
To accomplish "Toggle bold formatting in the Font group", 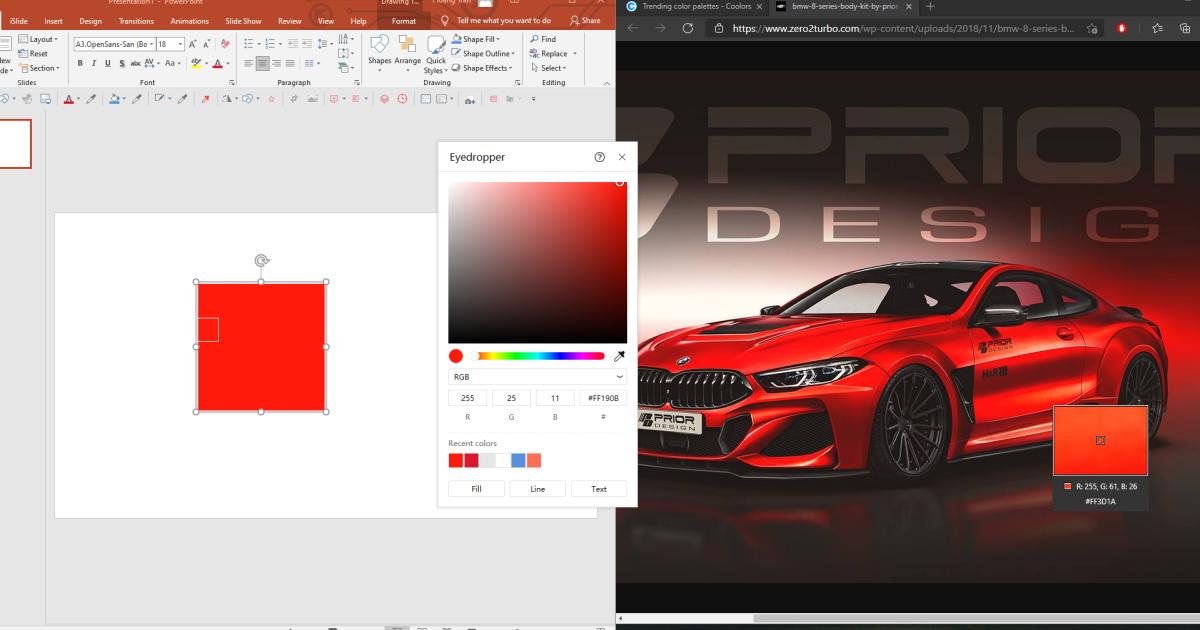I will pos(80,62).
